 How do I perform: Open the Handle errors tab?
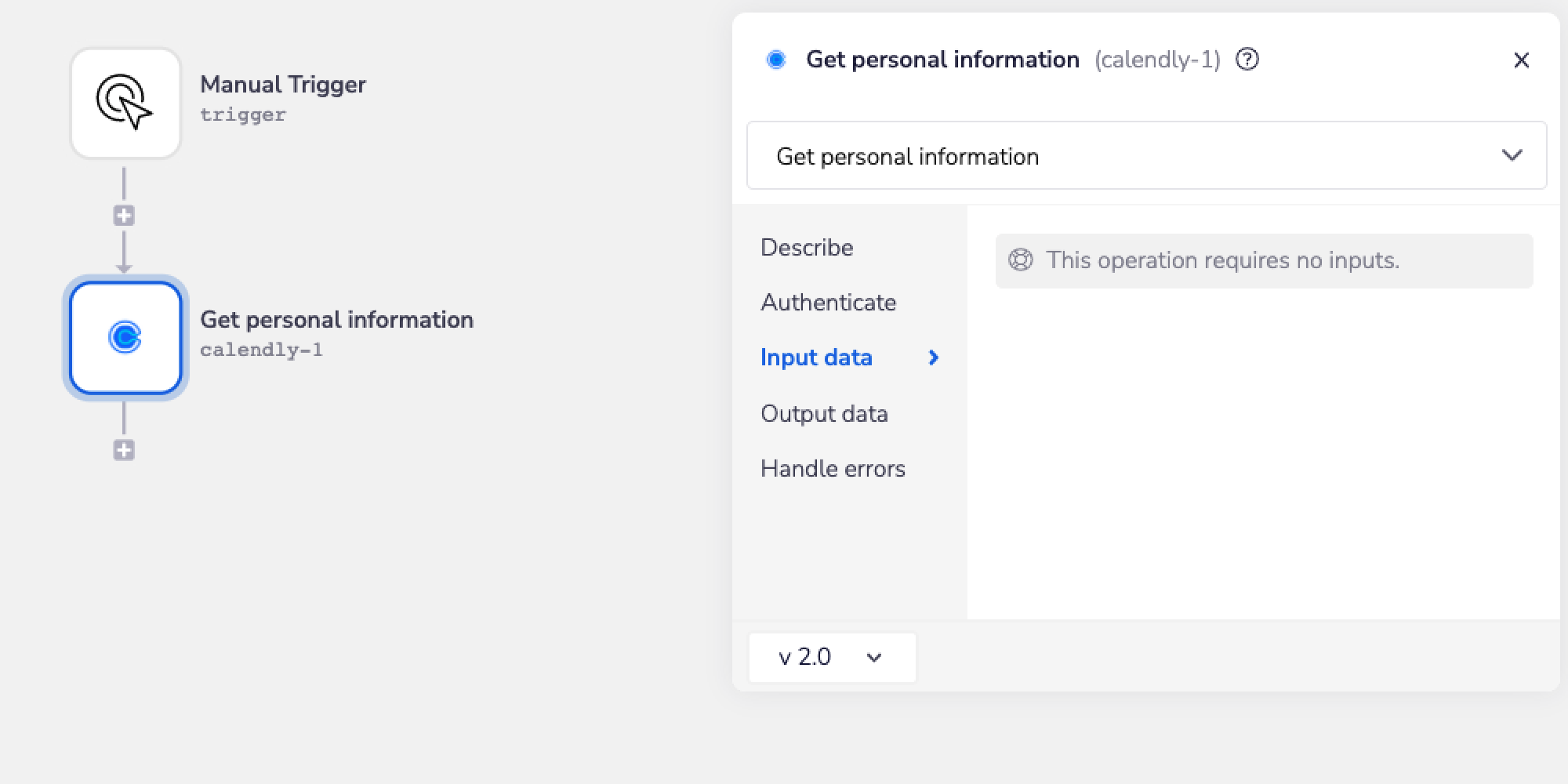833,469
